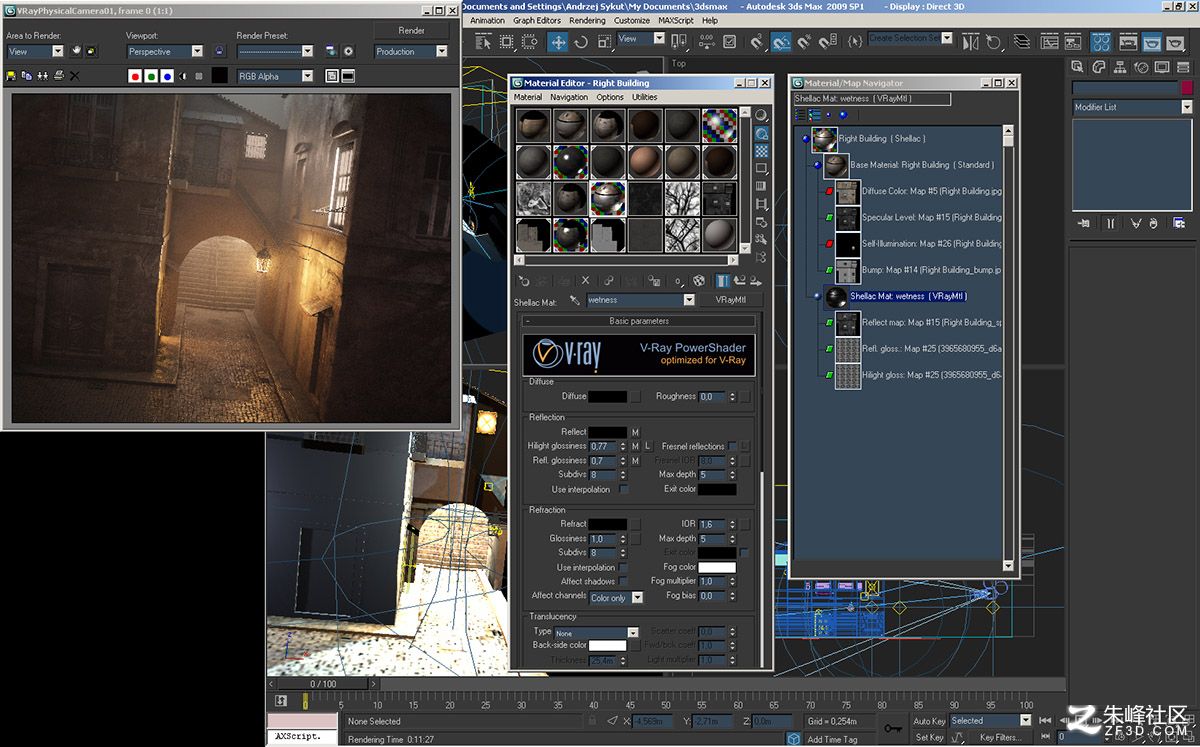Select the Move tool in the main toolbar

tap(558, 42)
